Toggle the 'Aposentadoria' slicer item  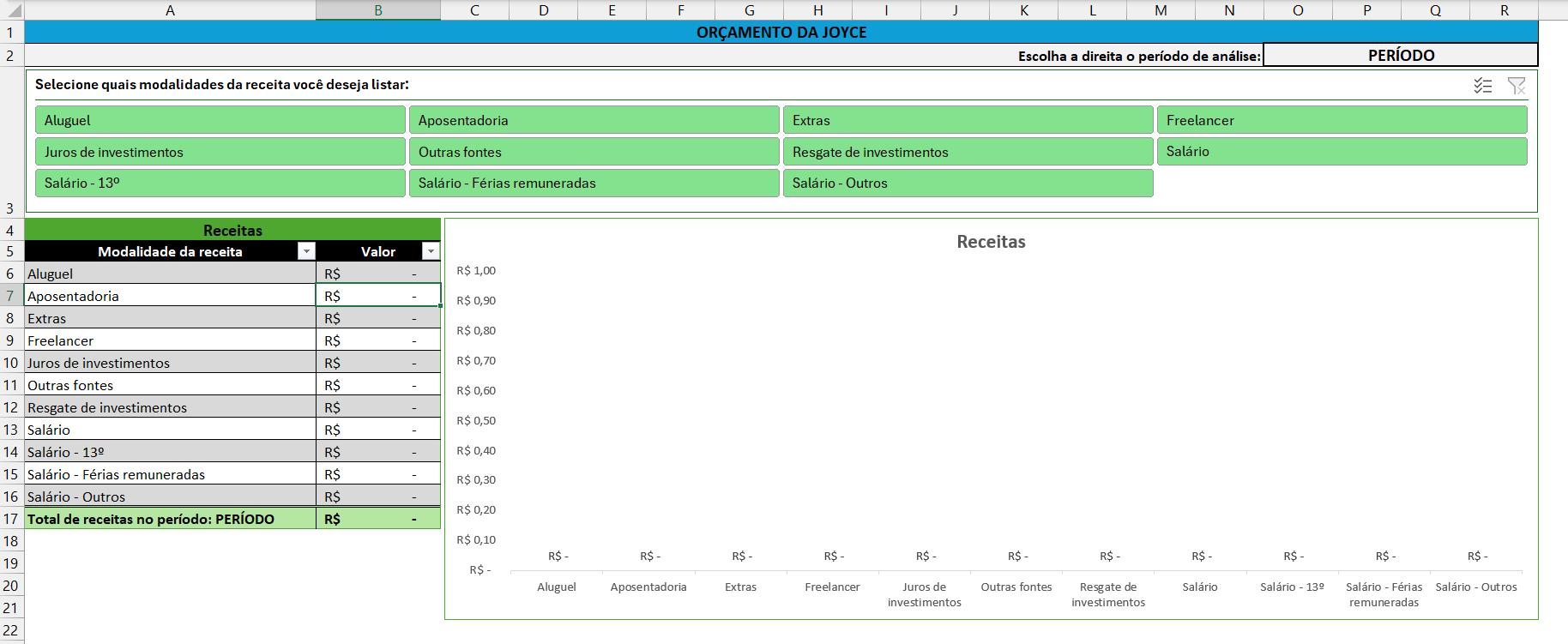point(594,120)
